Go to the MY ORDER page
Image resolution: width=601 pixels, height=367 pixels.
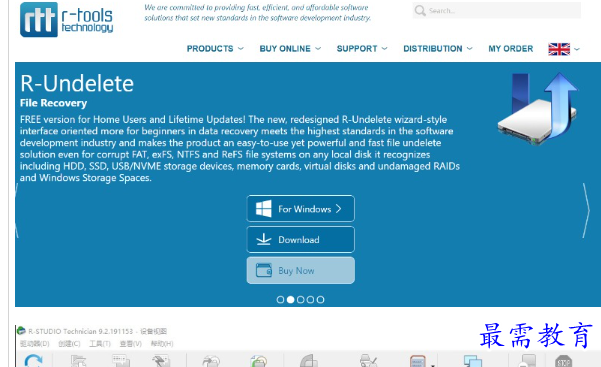click(x=511, y=49)
